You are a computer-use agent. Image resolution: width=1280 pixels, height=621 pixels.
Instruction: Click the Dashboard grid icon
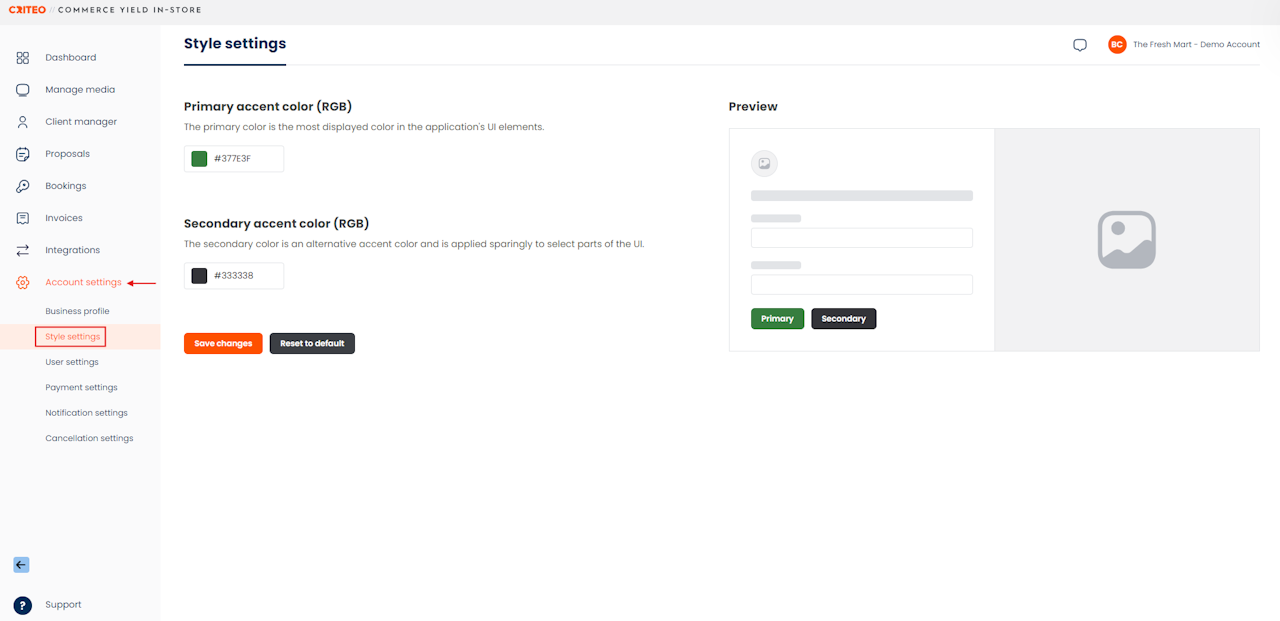coord(23,58)
